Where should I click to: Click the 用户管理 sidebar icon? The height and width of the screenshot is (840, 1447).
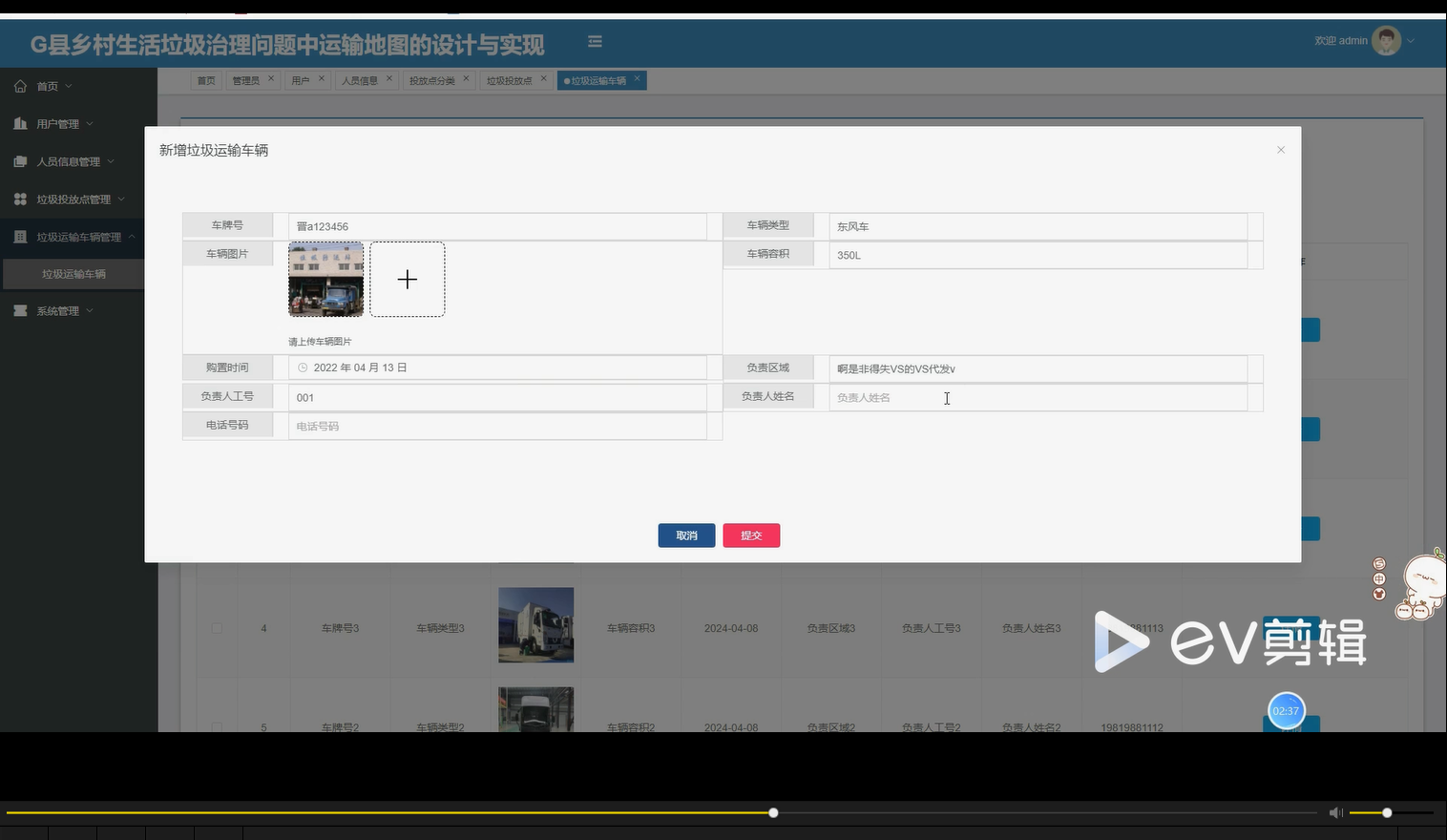20,124
